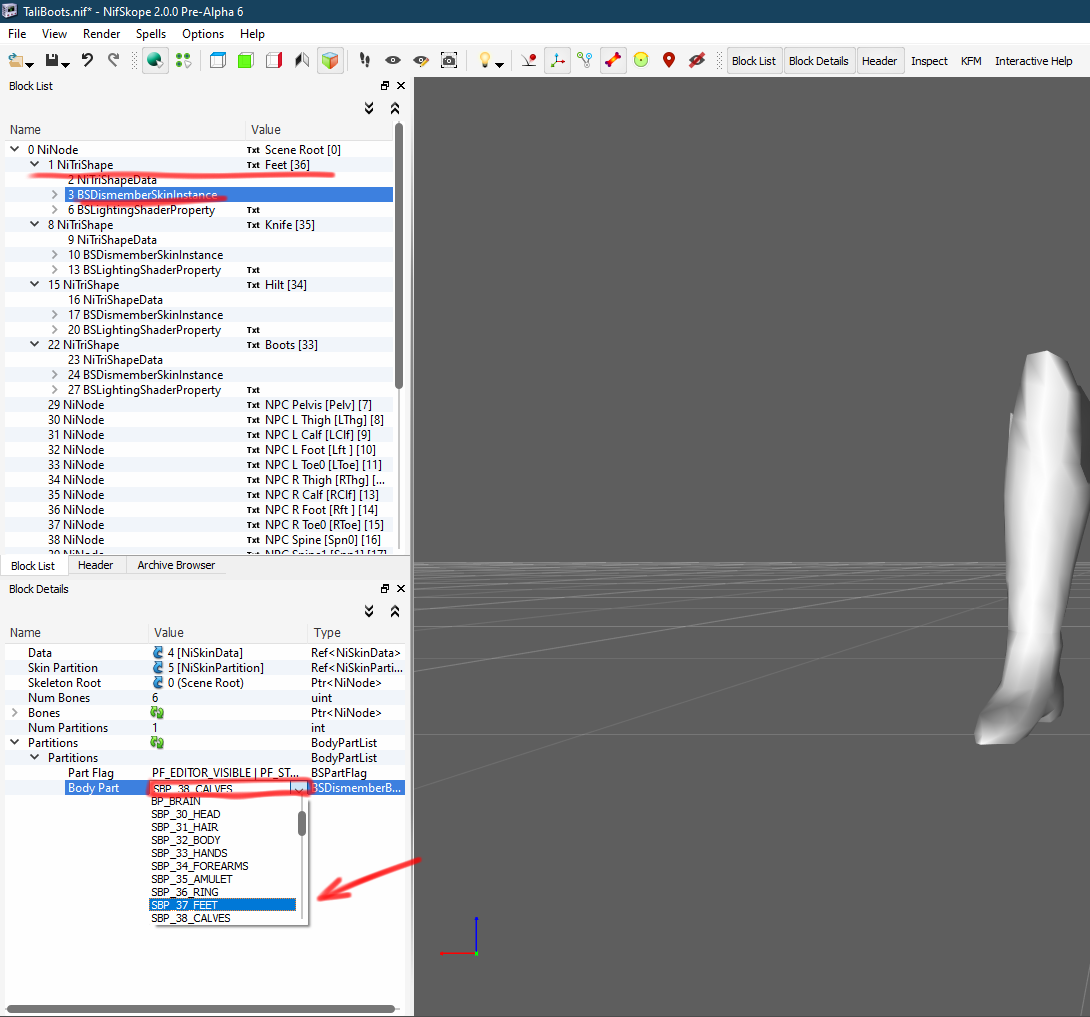Click the Inspect toolbar button
This screenshot has height=1017, width=1090.
click(x=929, y=60)
